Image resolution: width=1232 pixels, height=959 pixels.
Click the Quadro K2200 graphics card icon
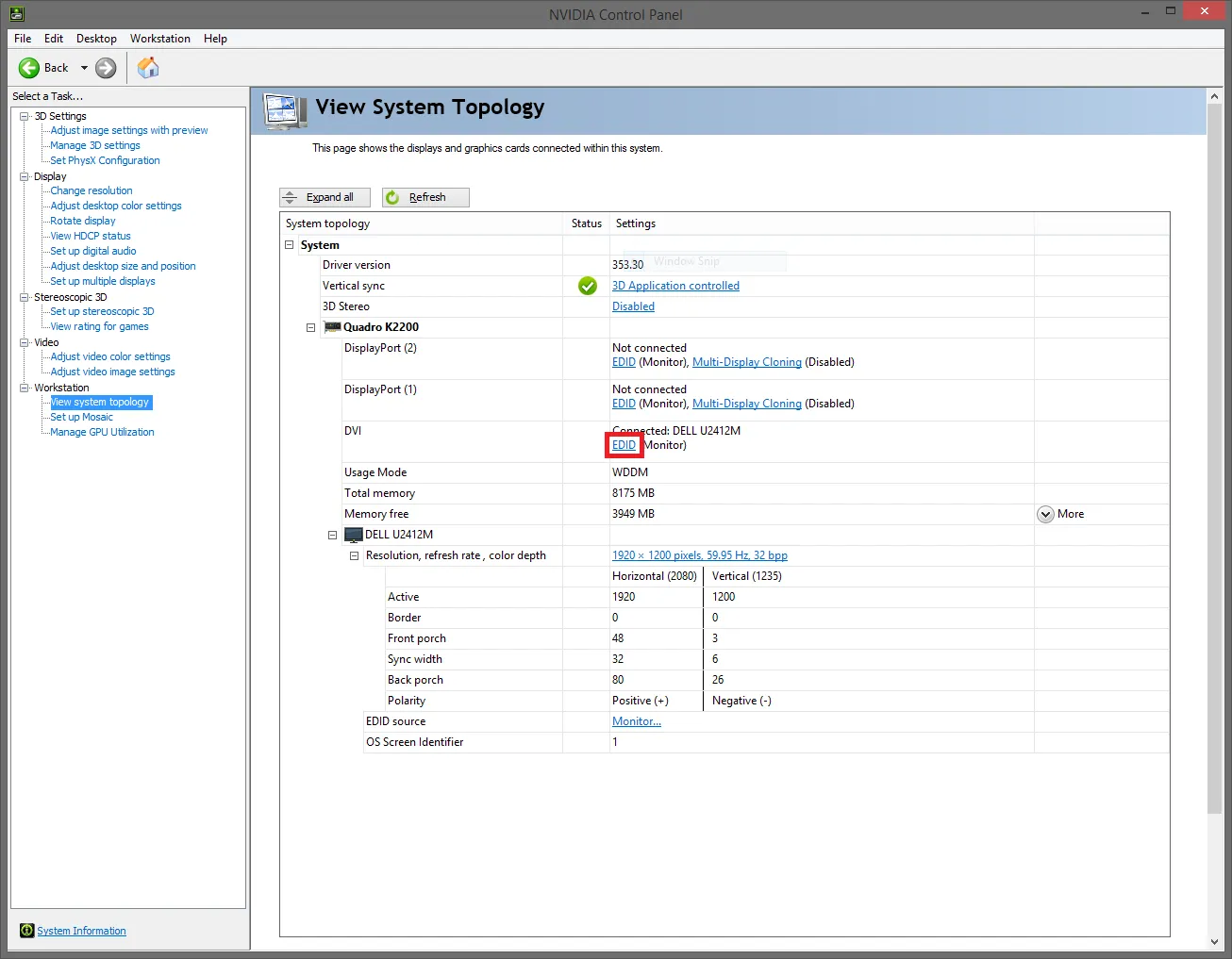(x=332, y=327)
